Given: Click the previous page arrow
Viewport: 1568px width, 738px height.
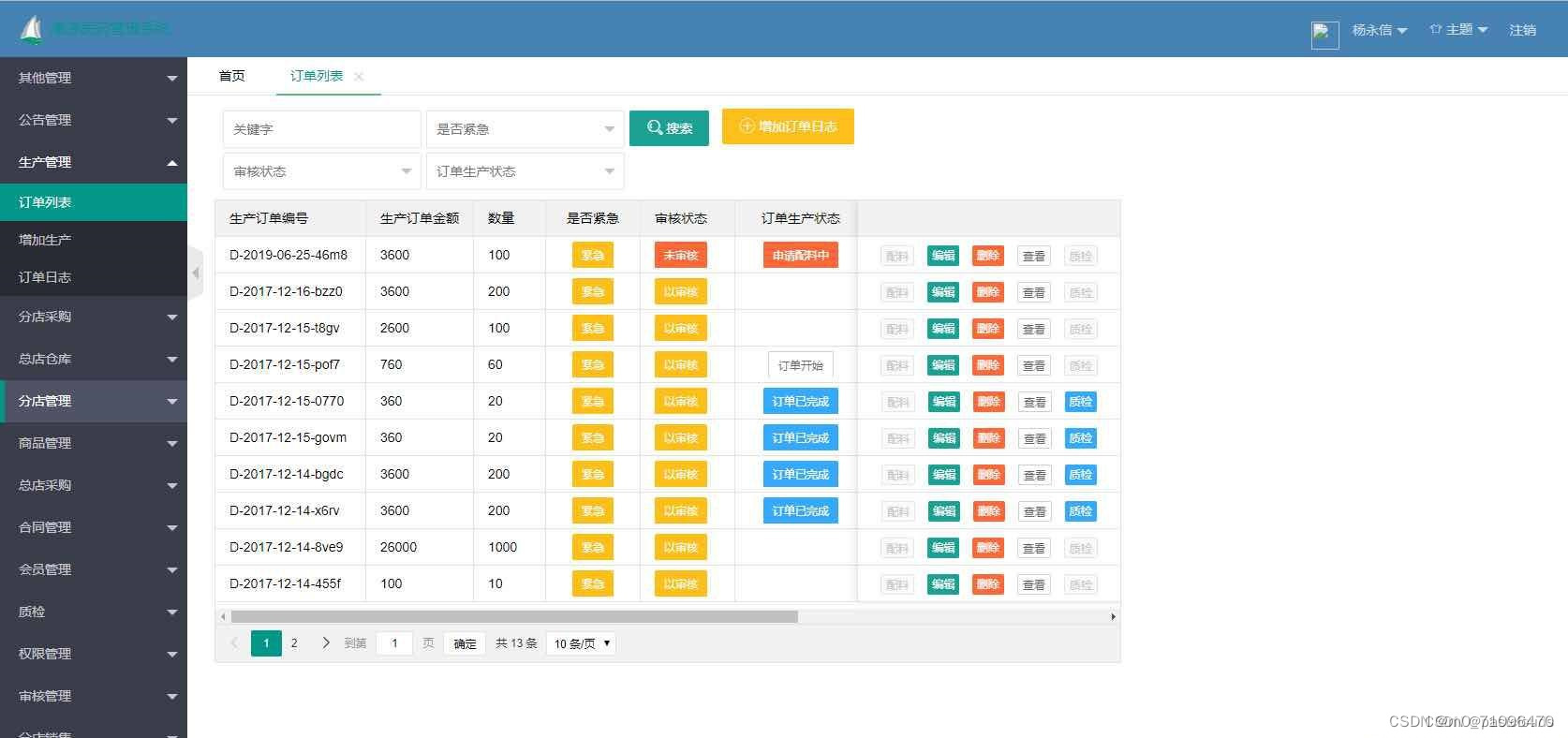Looking at the screenshot, I should point(234,643).
